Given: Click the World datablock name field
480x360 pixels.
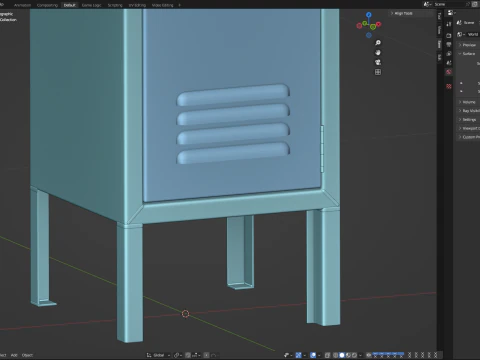Looking at the screenshot, I should coord(473,34).
